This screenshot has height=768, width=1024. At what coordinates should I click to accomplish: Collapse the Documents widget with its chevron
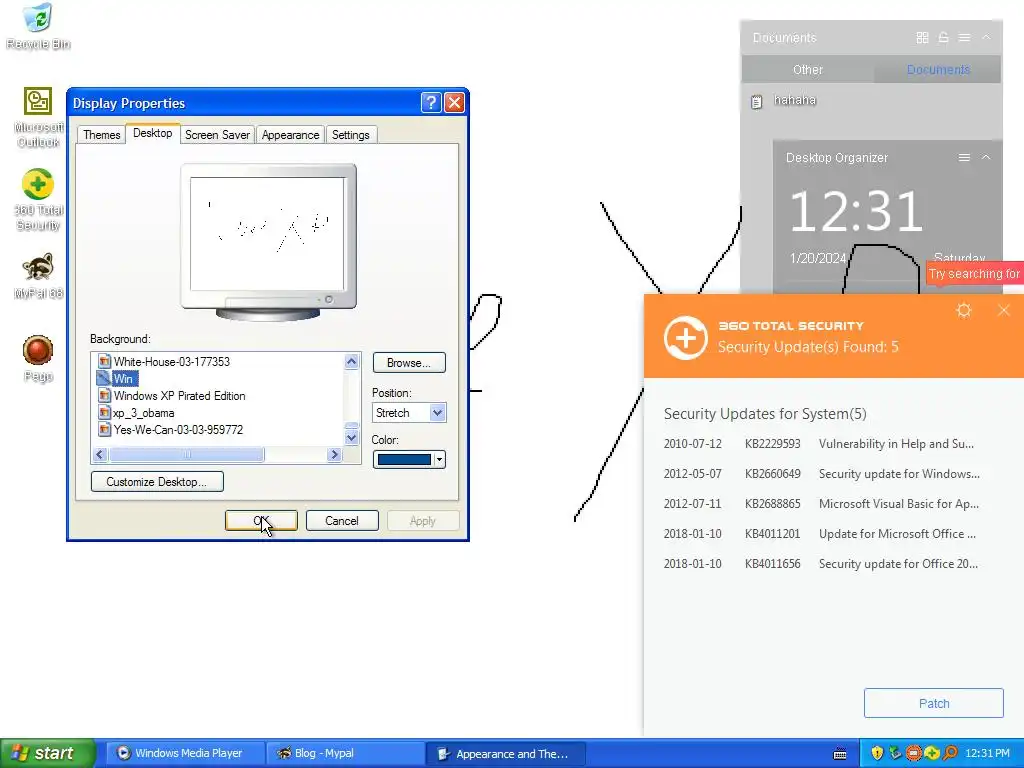click(986, 38)
